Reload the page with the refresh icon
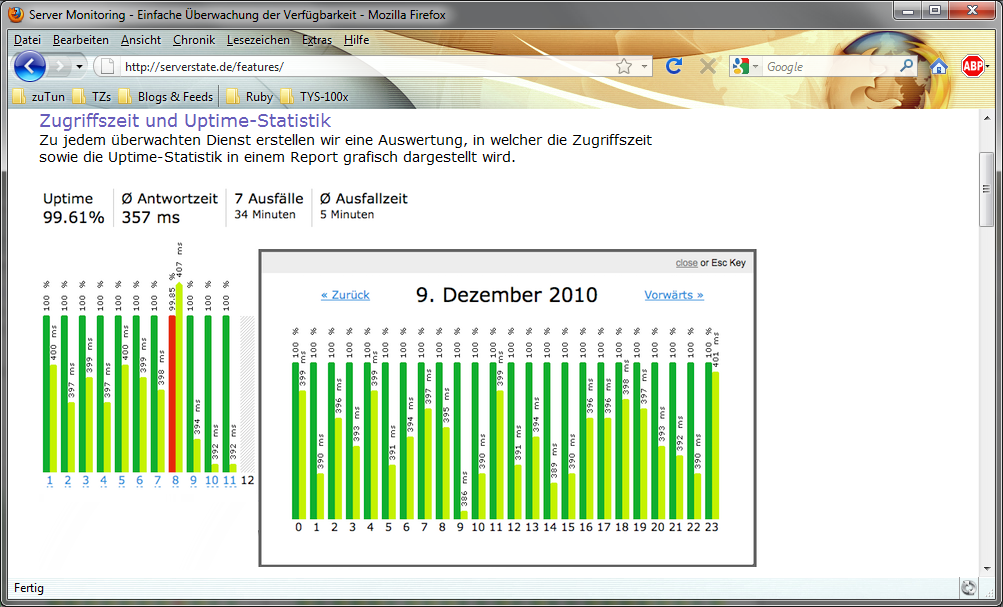Screen dimensions: 1003x607 (x=674, y=66)
